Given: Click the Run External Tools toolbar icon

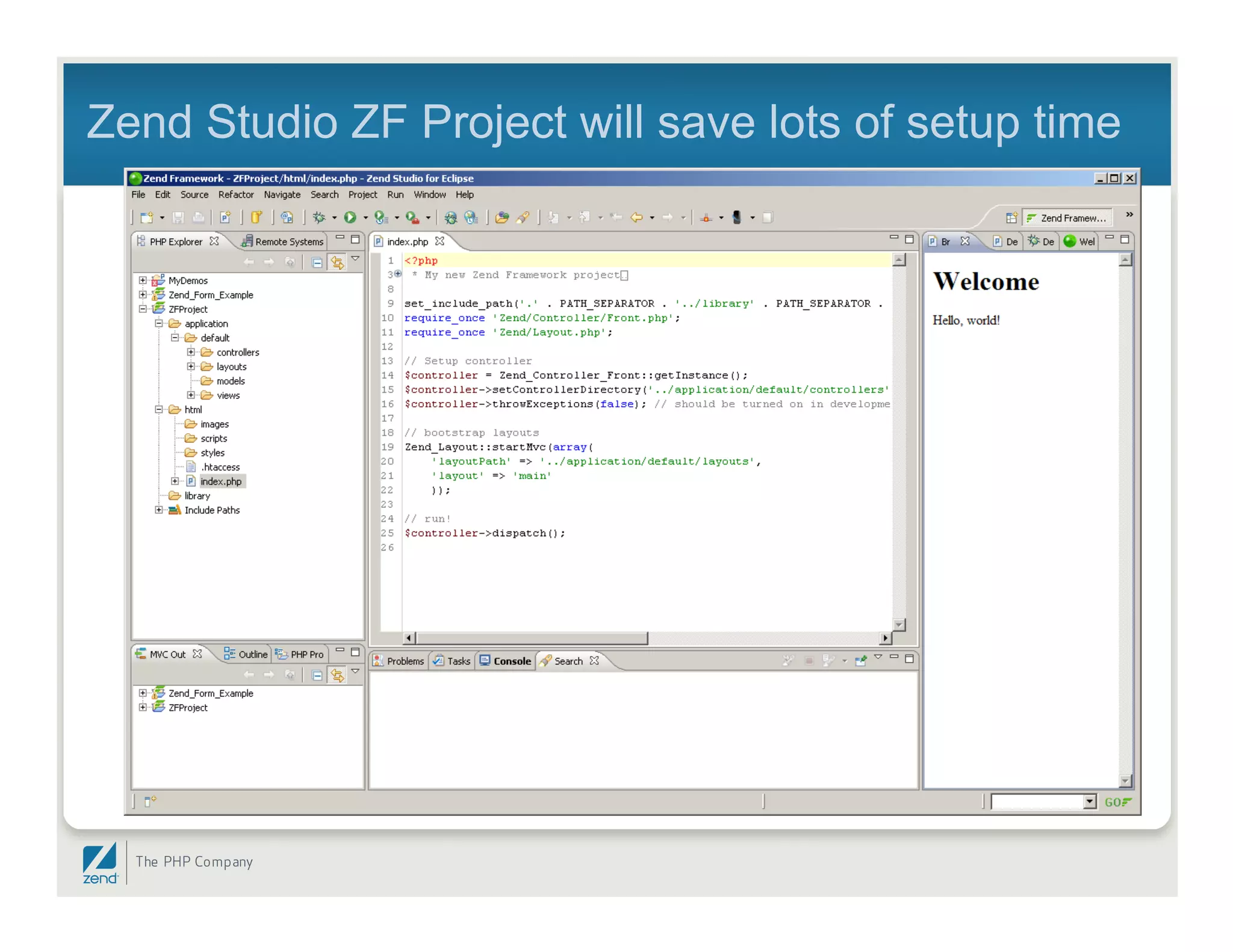Looking at the screenshot, I should pyautogui.click(x=412, y=217).
